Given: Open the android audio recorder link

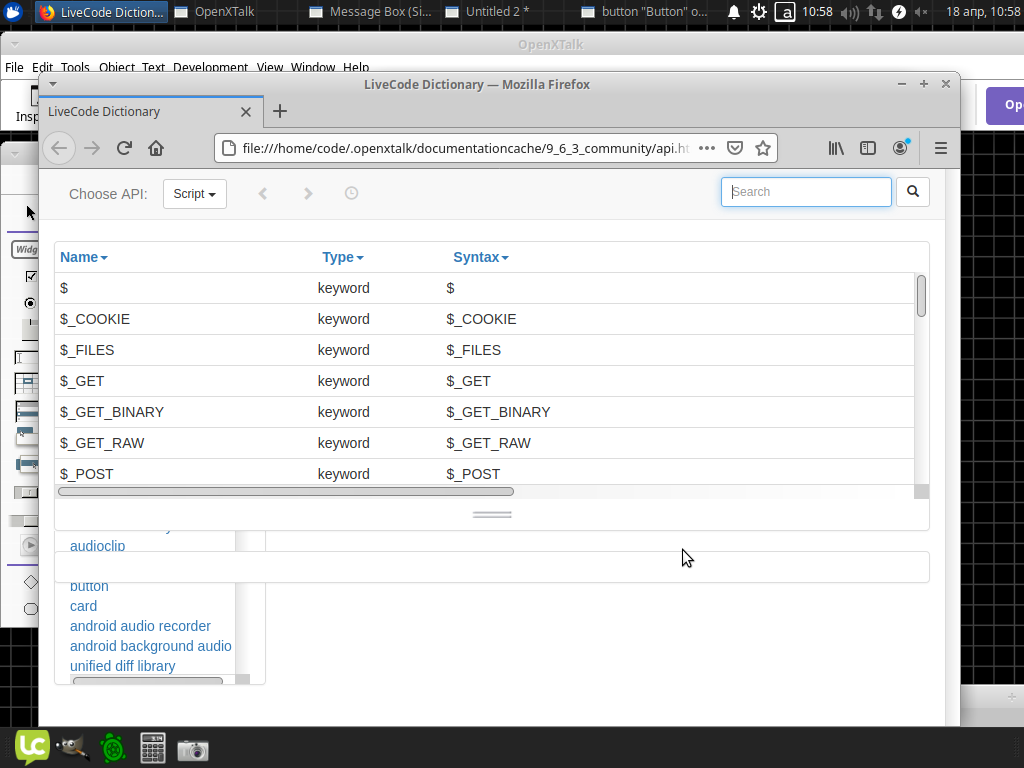Looking at the screenshot, I should click(140, 626).
